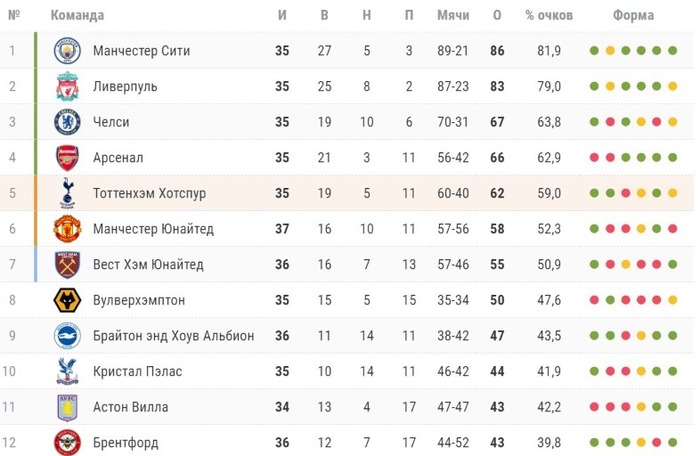Image resolution: width=700 pixels, height=456 pixels.
Task: Click the Wolverhampton wolf logo
Action: (67, 300)
